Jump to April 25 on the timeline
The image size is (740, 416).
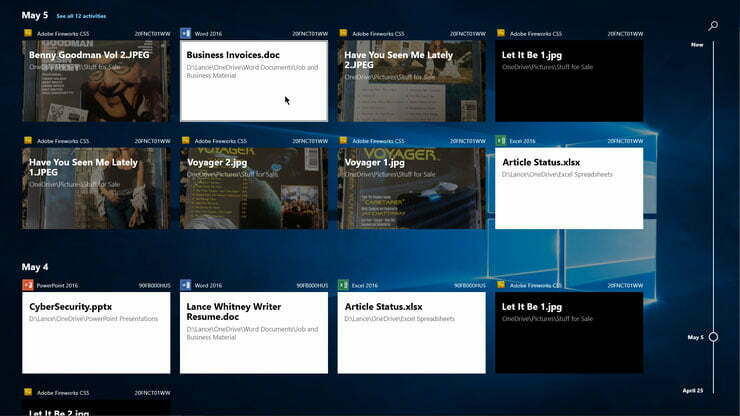coord(693,390)
